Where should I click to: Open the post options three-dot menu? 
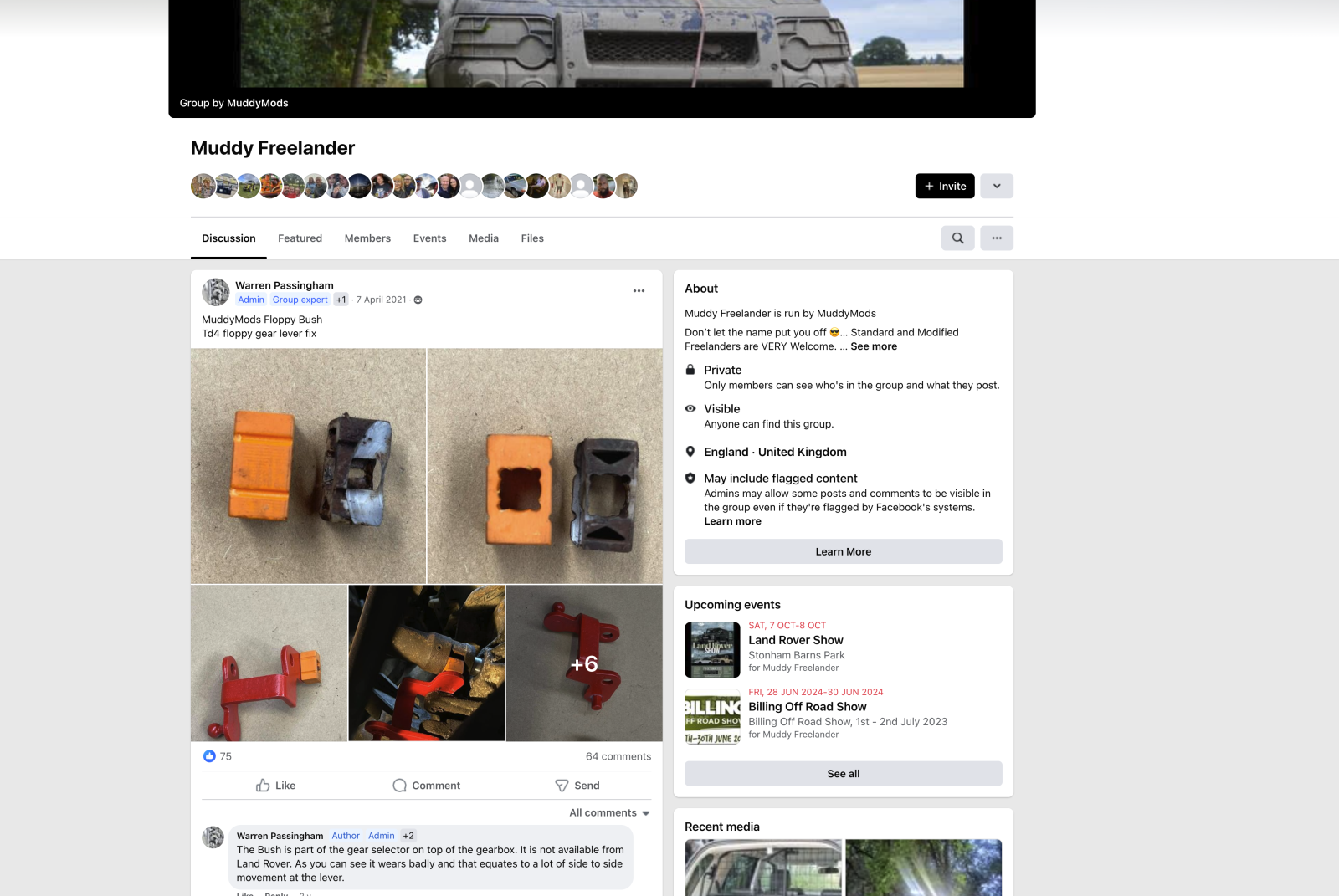[x=639, y=291]
